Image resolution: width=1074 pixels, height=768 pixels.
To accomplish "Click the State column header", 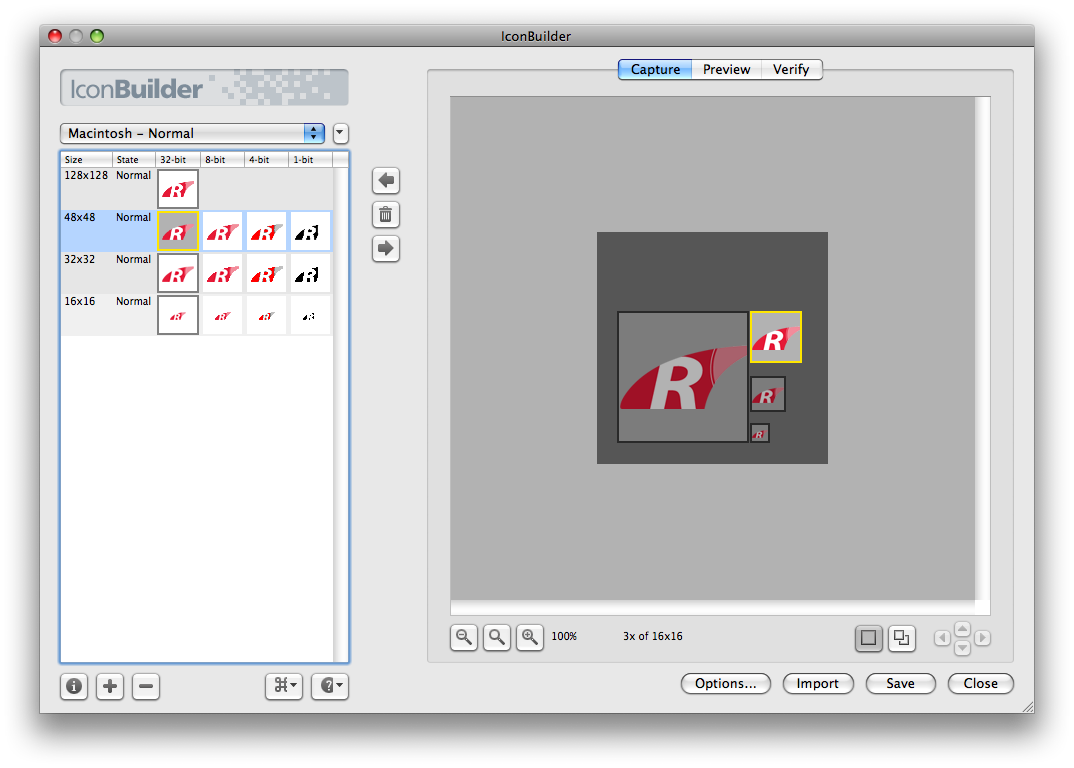I will [x=134, y=160].
